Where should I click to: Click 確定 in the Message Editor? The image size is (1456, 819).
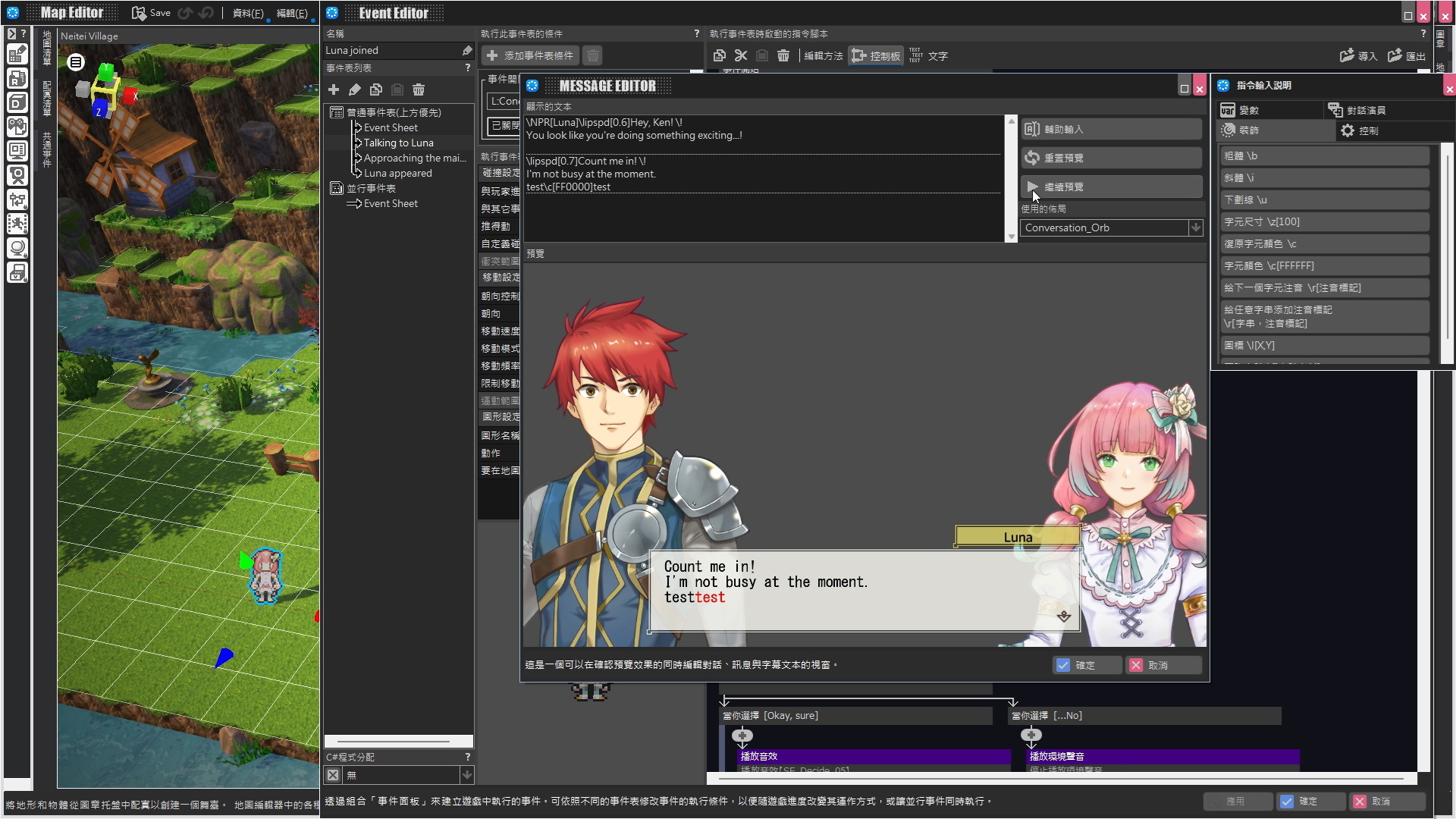1085,665
